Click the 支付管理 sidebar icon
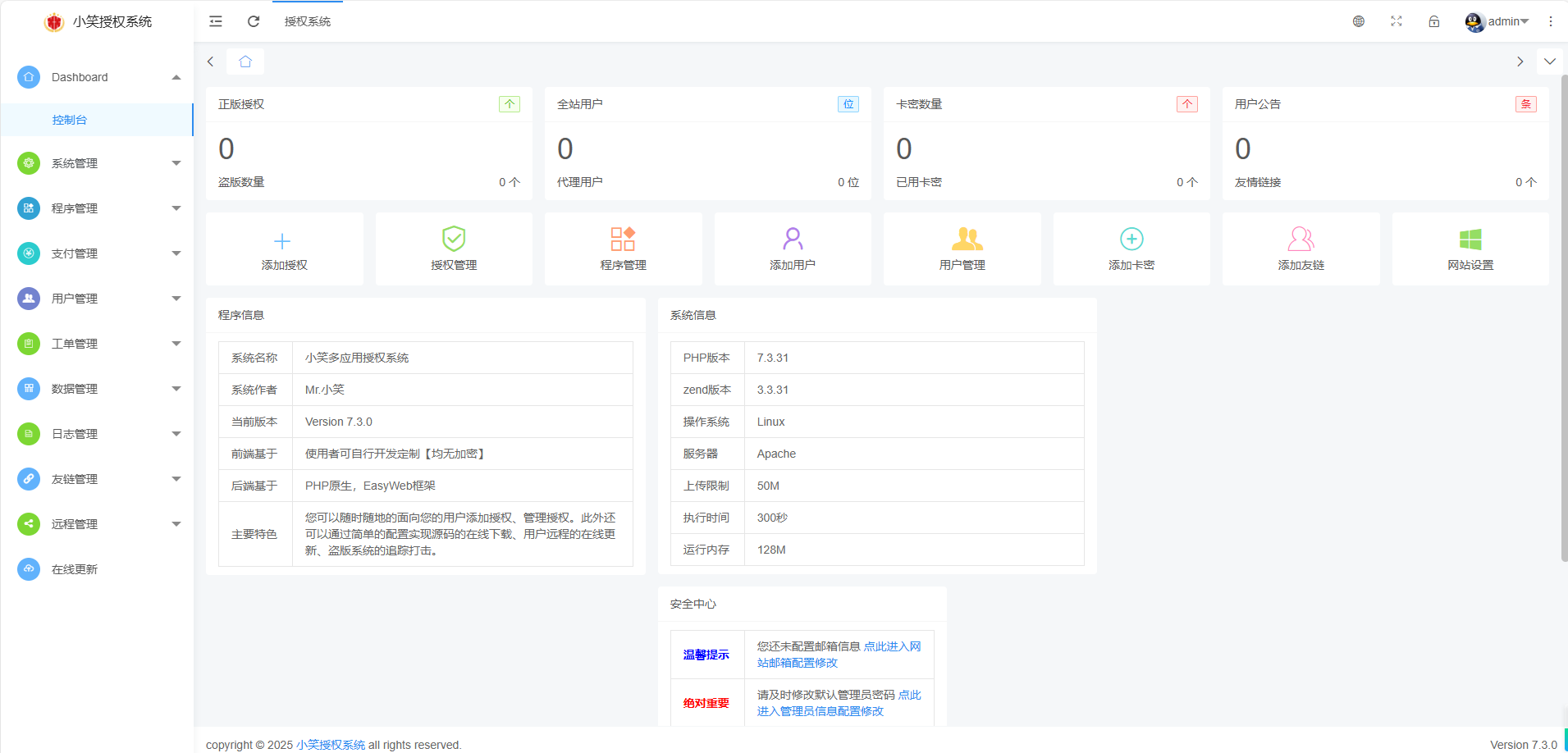The height and width of the screenshot is (753, 1568). point(29,253)
